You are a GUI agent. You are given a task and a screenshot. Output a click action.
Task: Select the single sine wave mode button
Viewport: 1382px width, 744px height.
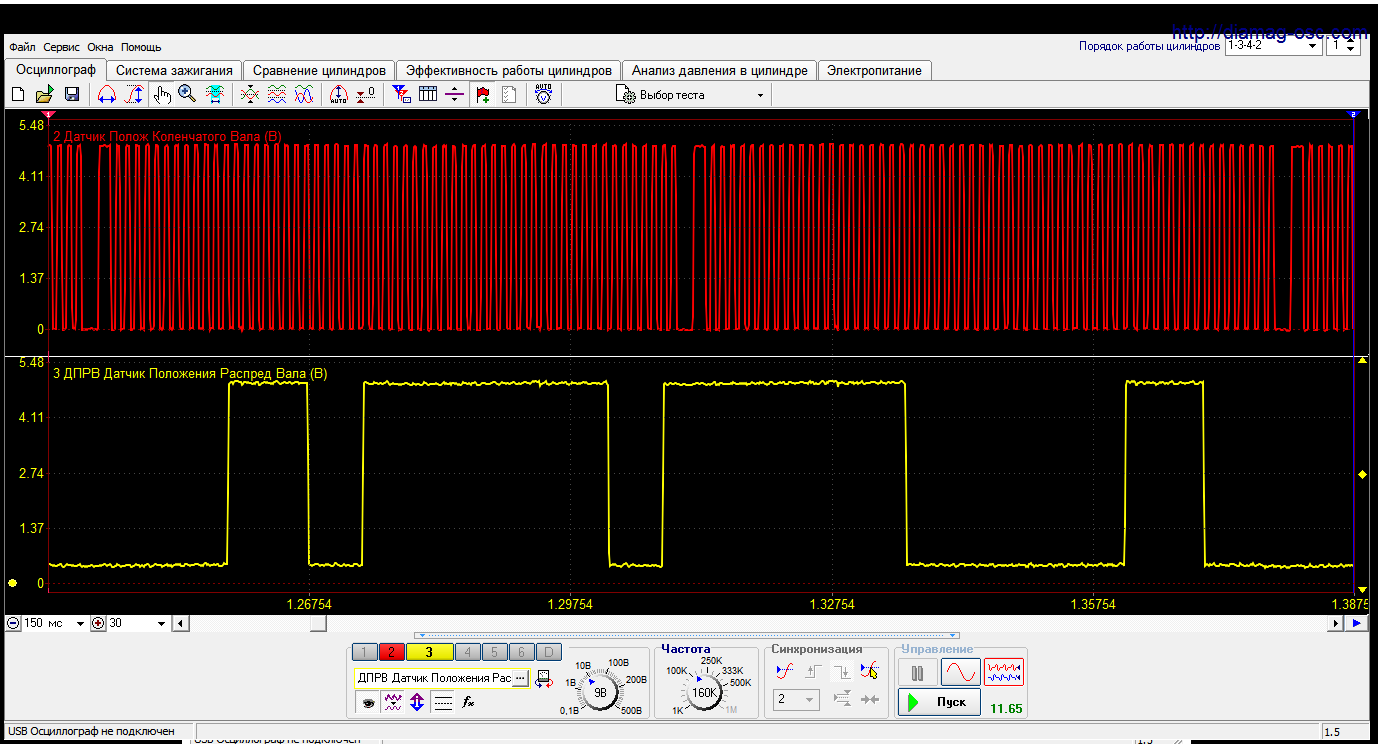click(960, 672)
